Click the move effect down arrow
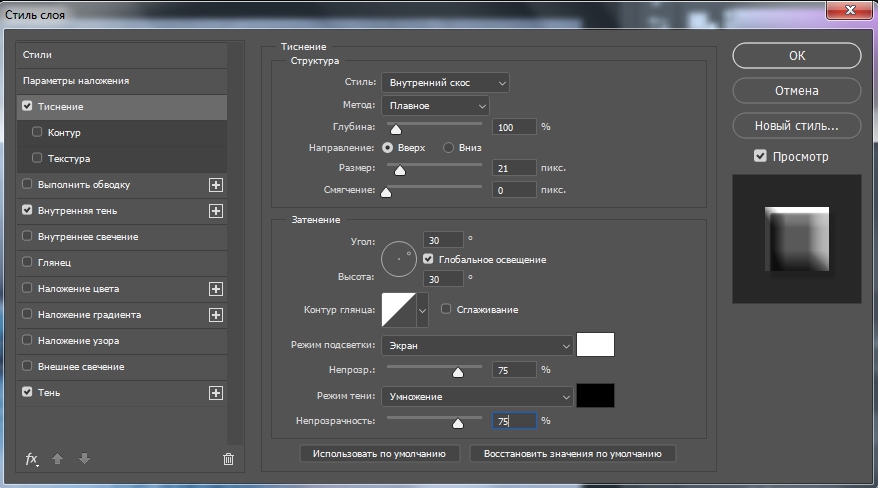Viewport: 878px width, 488px height. (84, 459)
